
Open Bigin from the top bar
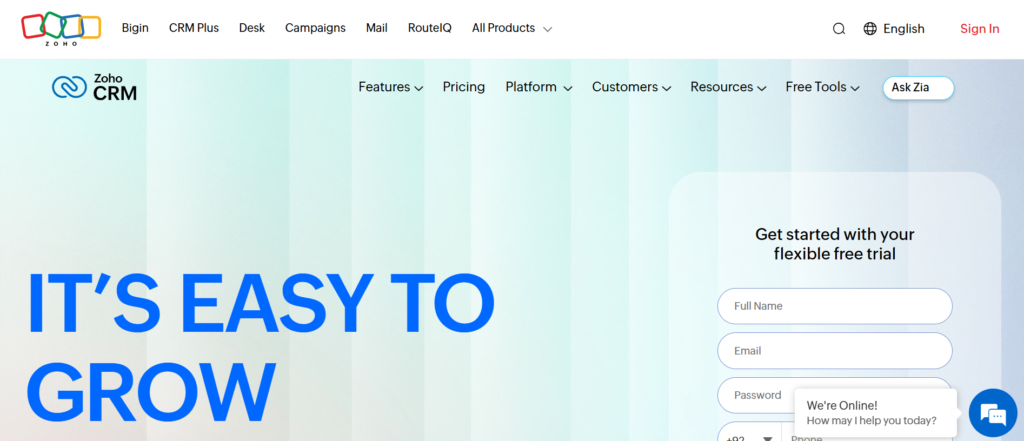click(x=135, y=28)
